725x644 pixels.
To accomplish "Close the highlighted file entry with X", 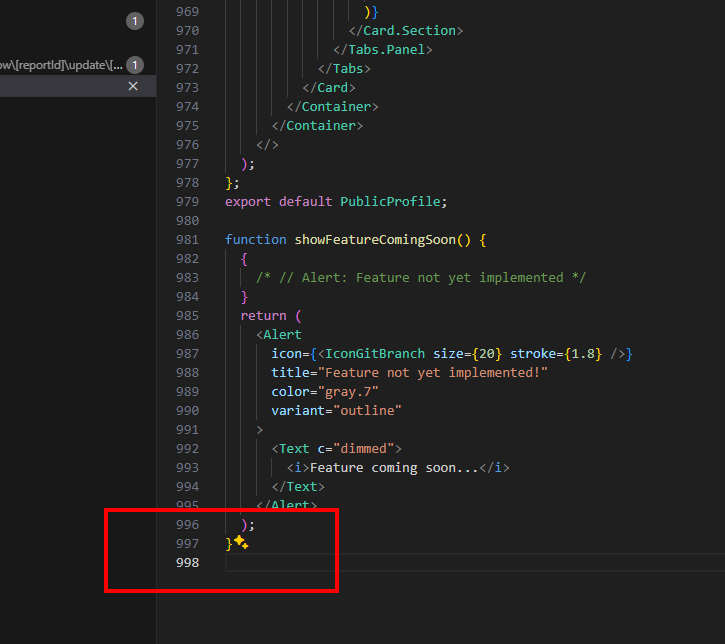I will pos(133,86).
